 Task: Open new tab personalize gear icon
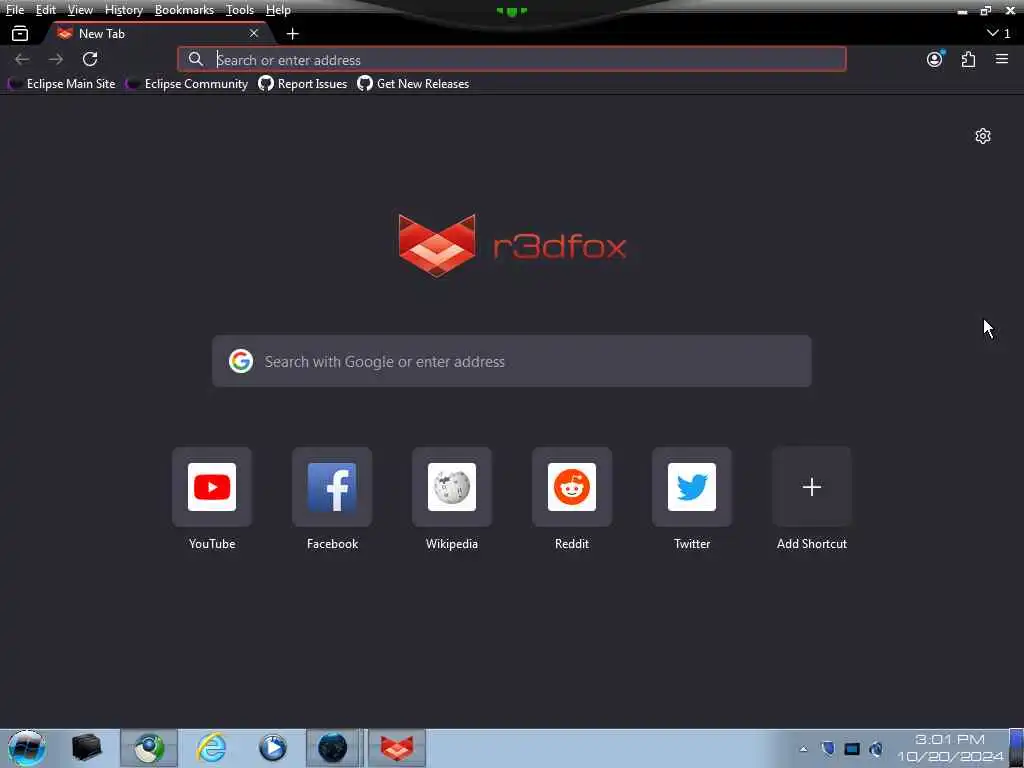pos(983,136)
